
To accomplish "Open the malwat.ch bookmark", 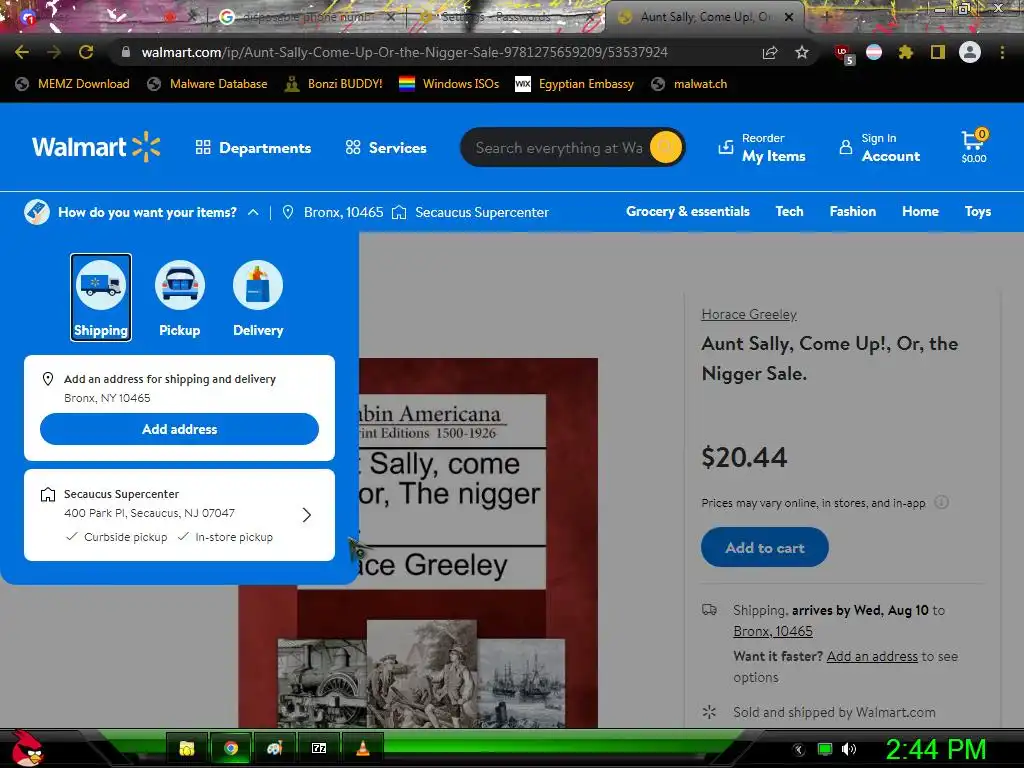I will coord(689,84).
